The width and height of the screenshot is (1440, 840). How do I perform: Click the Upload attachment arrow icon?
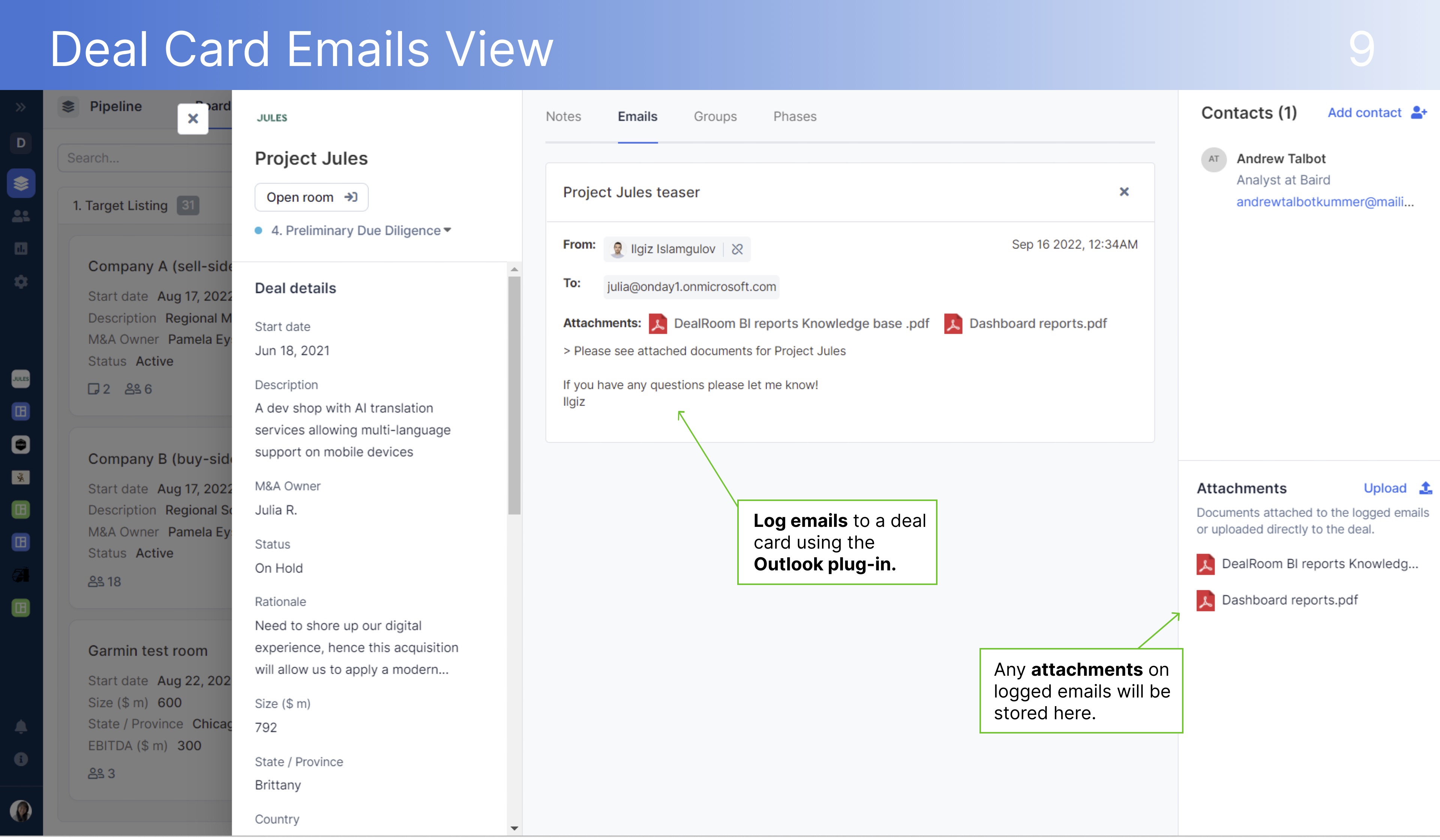(1425, 488)
